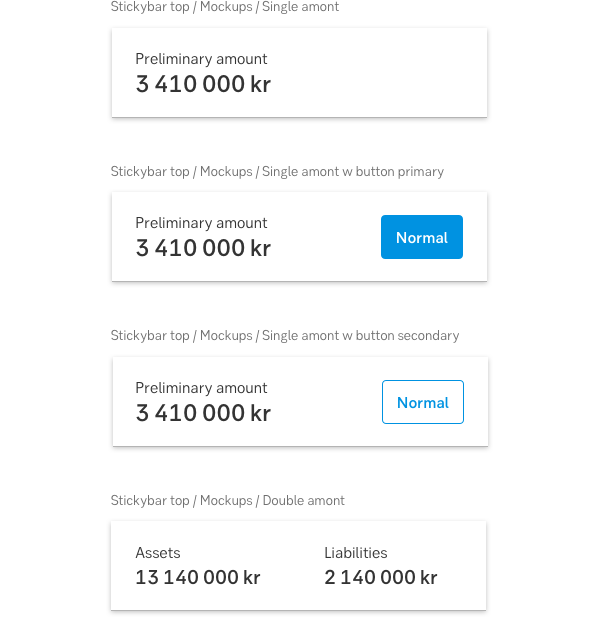The width and height of the screenshot is (600, 617).
Task: Select the Single amont mockup title
Action: [224, 7]
